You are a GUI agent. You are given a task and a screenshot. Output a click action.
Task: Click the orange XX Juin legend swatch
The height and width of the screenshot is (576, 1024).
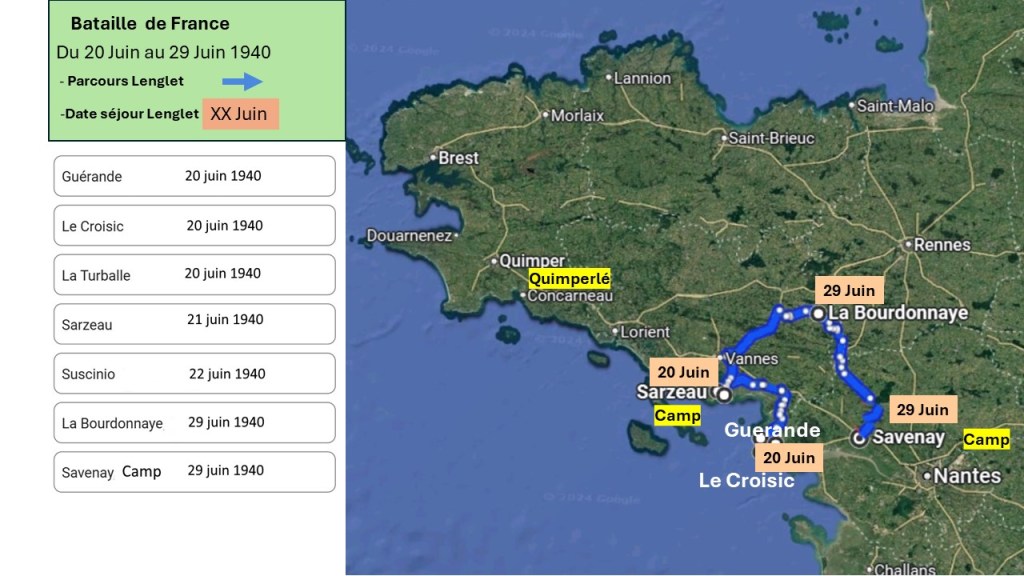(240, 114)
